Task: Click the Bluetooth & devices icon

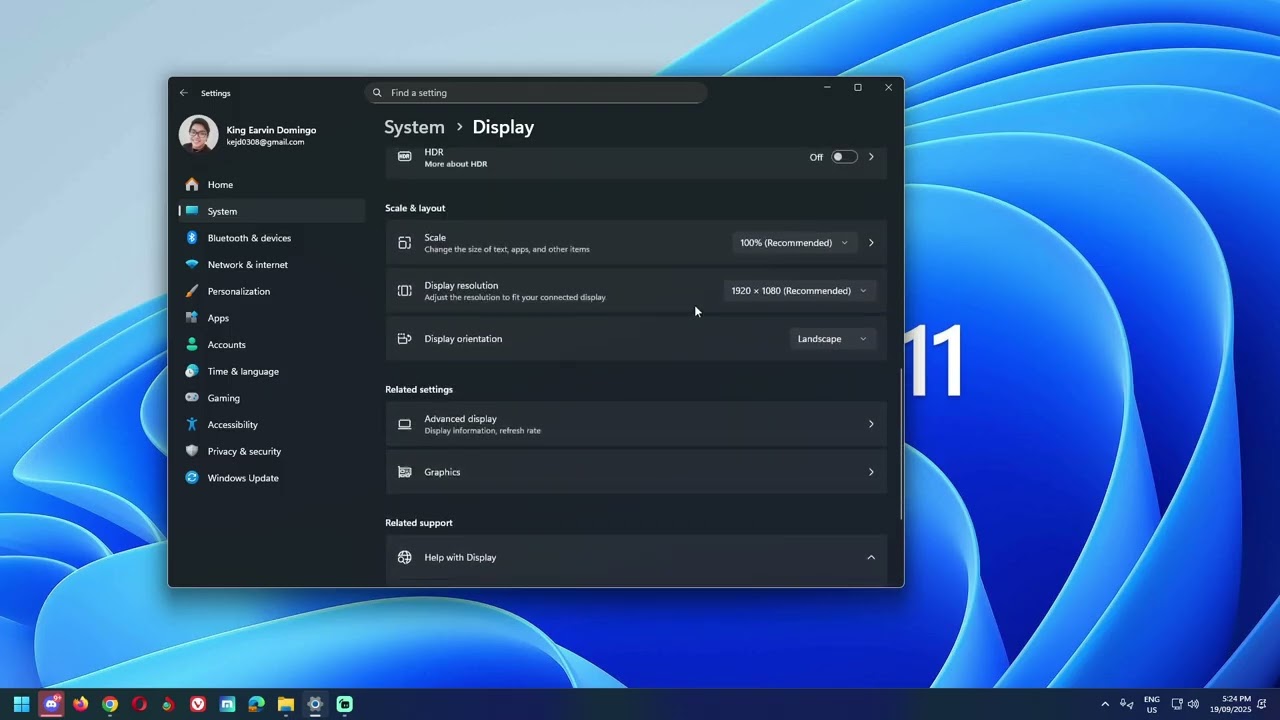Action: pyautogui.click(x=192, y=238)
